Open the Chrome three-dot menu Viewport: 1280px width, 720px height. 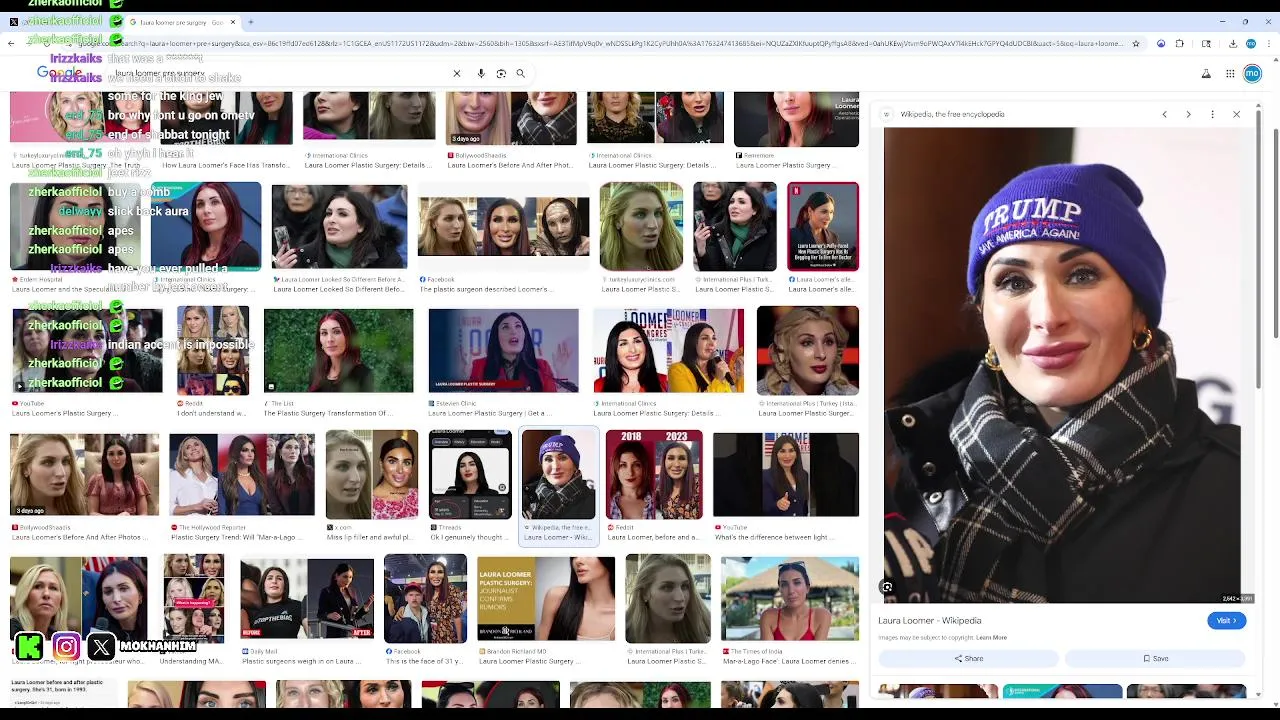pos(1269,44)
